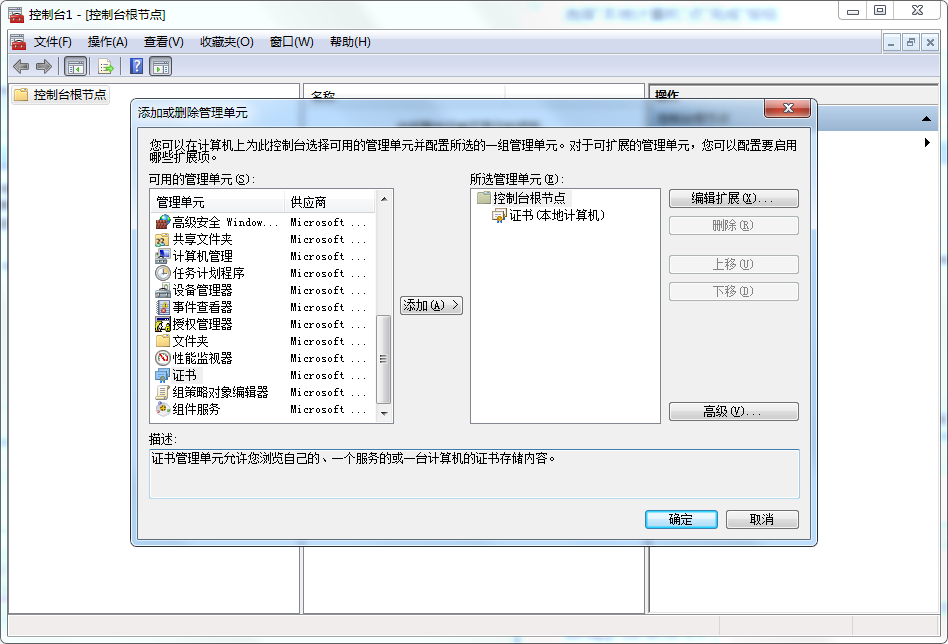The width and height of the screenshot is (948, 644).
Task: Open the 文件(F) menu
Action: coord(53,42)
